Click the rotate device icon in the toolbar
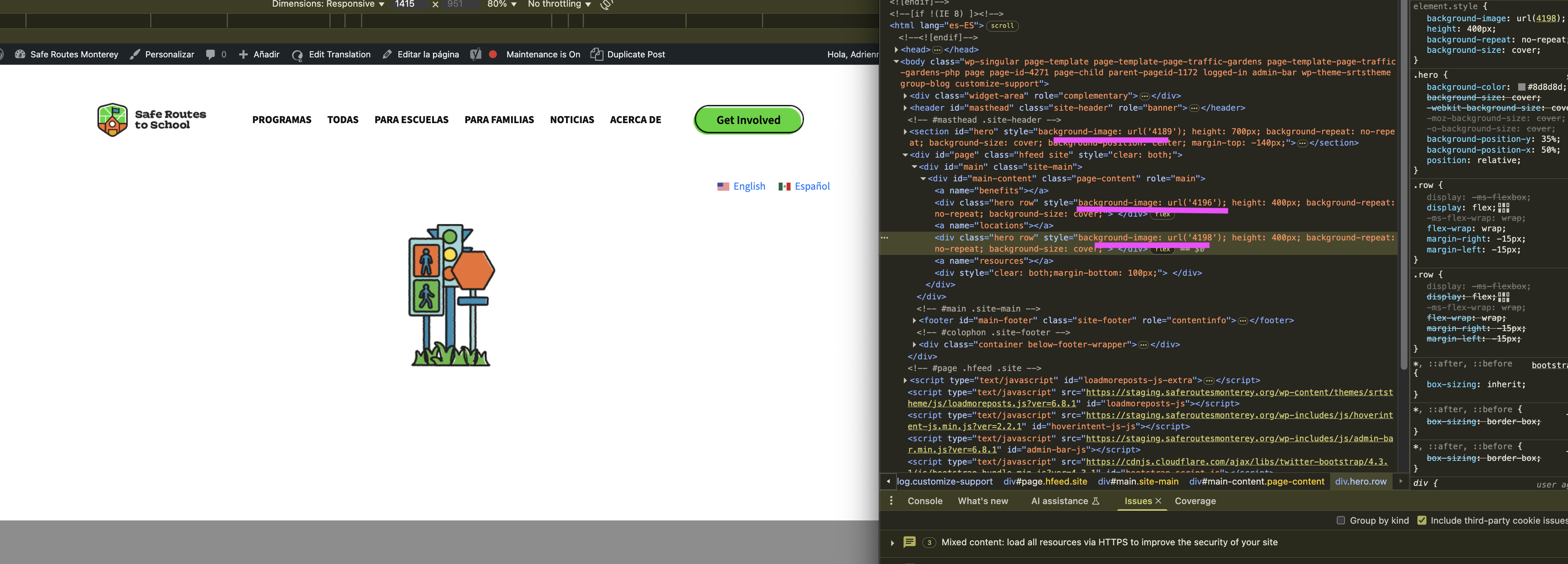Screen dimensions: 1568x564 (606, 4)
